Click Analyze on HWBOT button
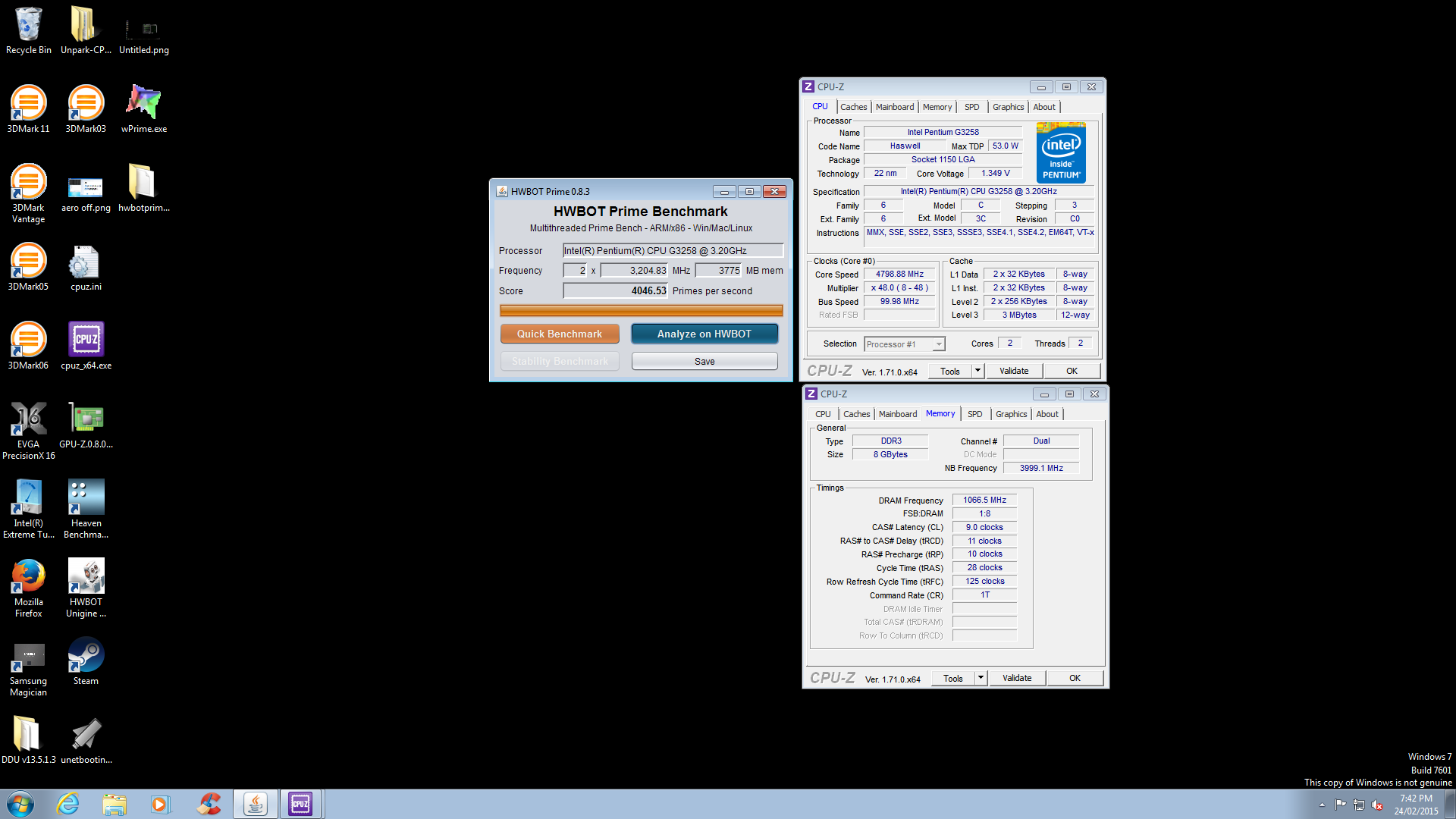Viewport: 1456px width, 819px height. tap(704, 334)
